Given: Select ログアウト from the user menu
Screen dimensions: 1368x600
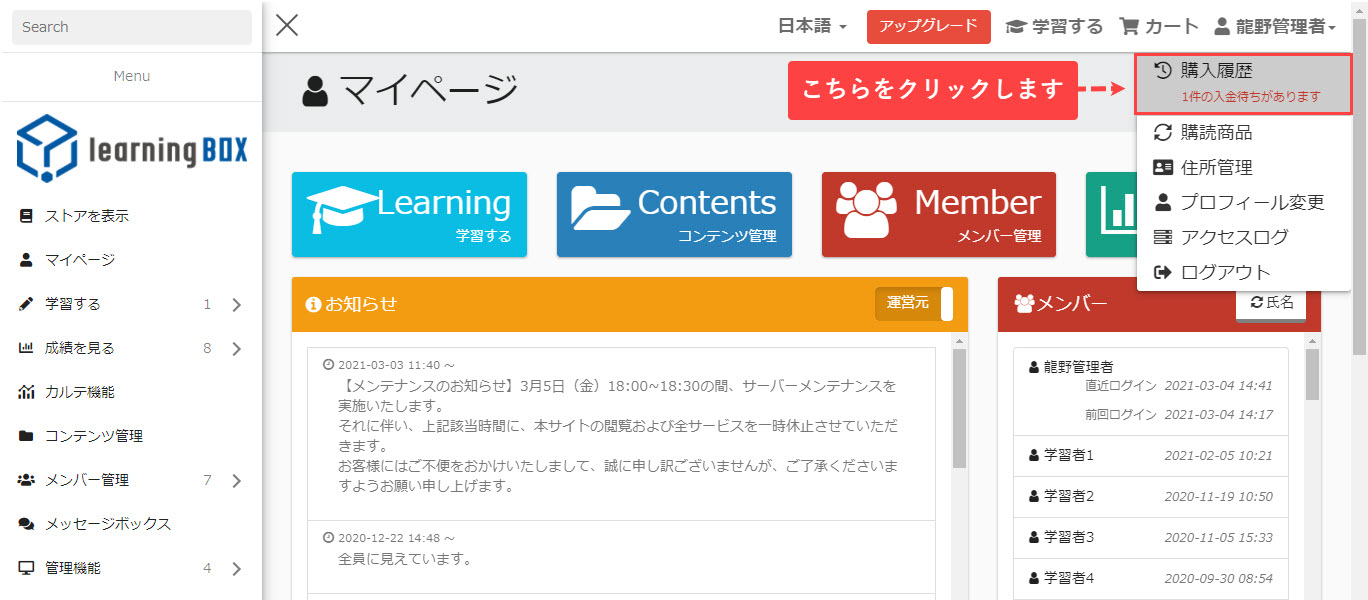Looking at the screenshot, I should click(x=1225, y=272).
